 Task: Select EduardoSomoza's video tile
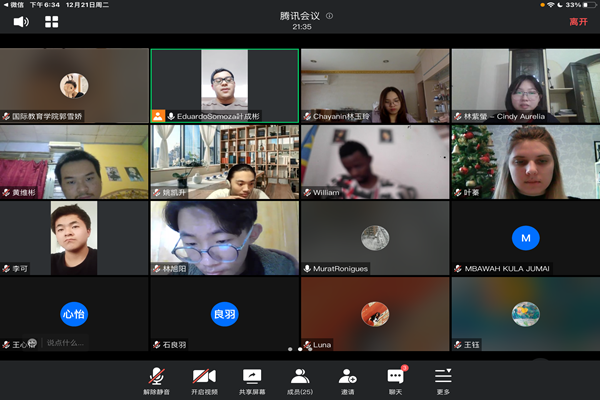(x=224, y=85)
